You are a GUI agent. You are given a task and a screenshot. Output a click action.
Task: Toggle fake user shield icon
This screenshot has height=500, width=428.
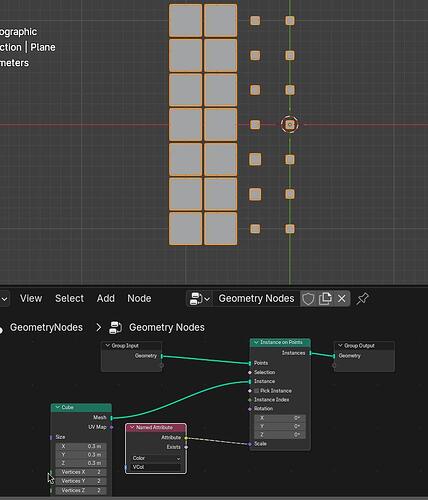(x=308, y=299)
